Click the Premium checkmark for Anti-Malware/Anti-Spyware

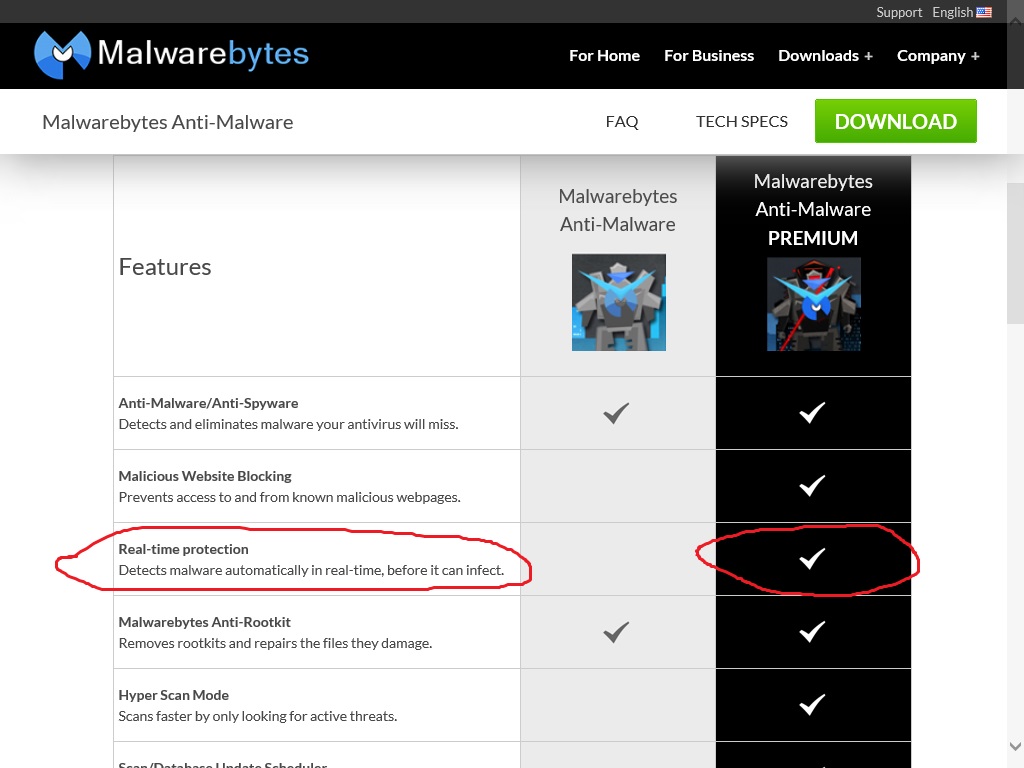point(812,413)
